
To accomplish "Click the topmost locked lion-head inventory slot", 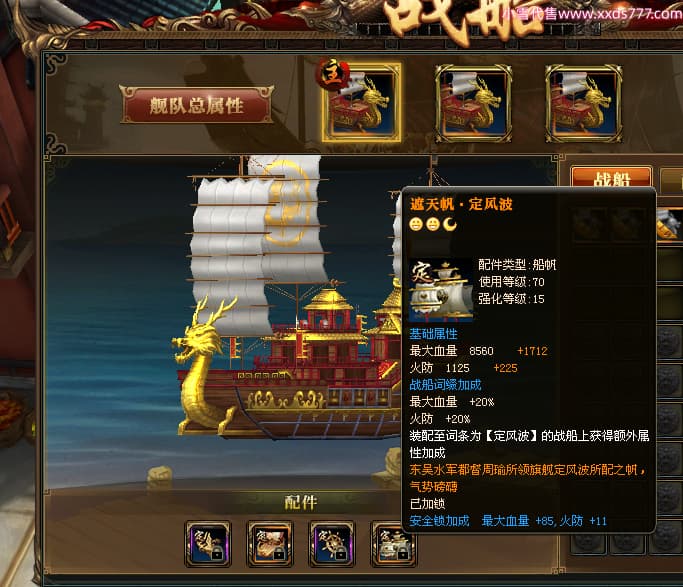I will tap(670, 341).
